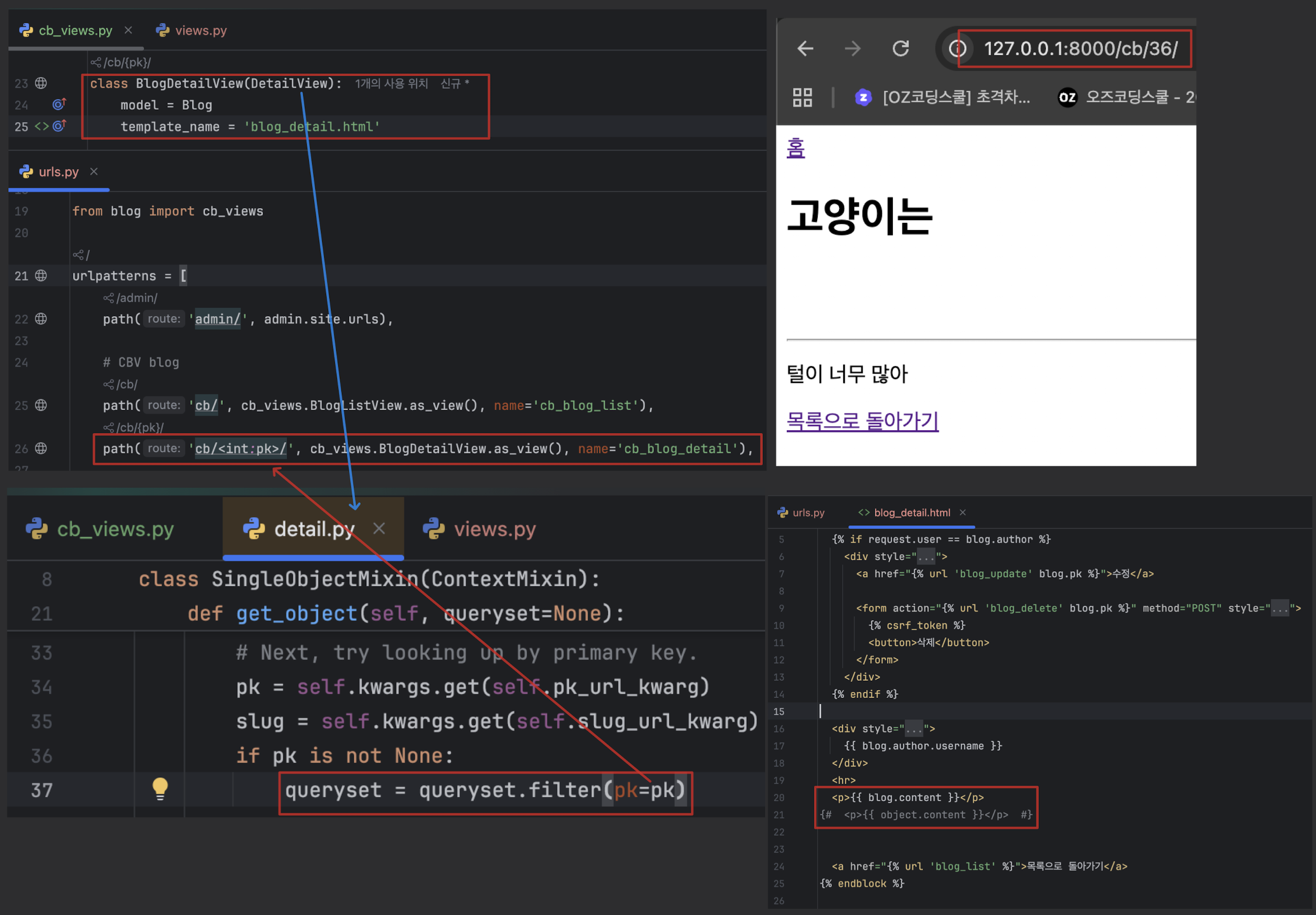The height and width of the screenshot is (915, 1316).
Task: Click the 홈 link on the page
Action: [796, 148]
